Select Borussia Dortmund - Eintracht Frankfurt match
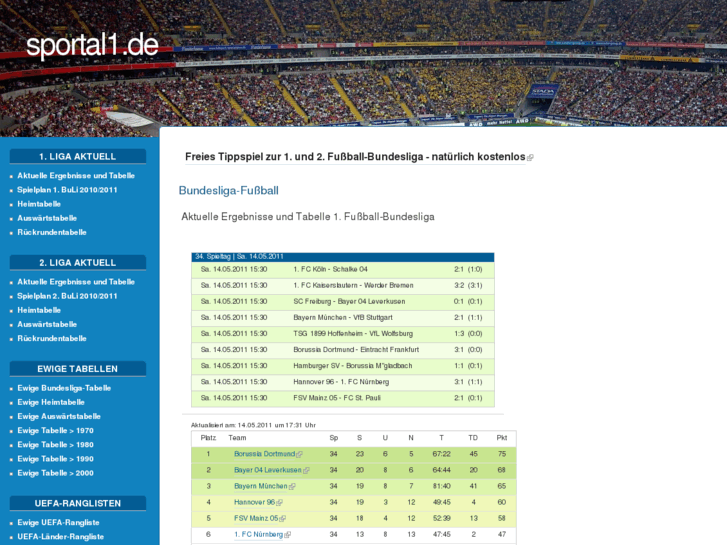 coord(343,350)
